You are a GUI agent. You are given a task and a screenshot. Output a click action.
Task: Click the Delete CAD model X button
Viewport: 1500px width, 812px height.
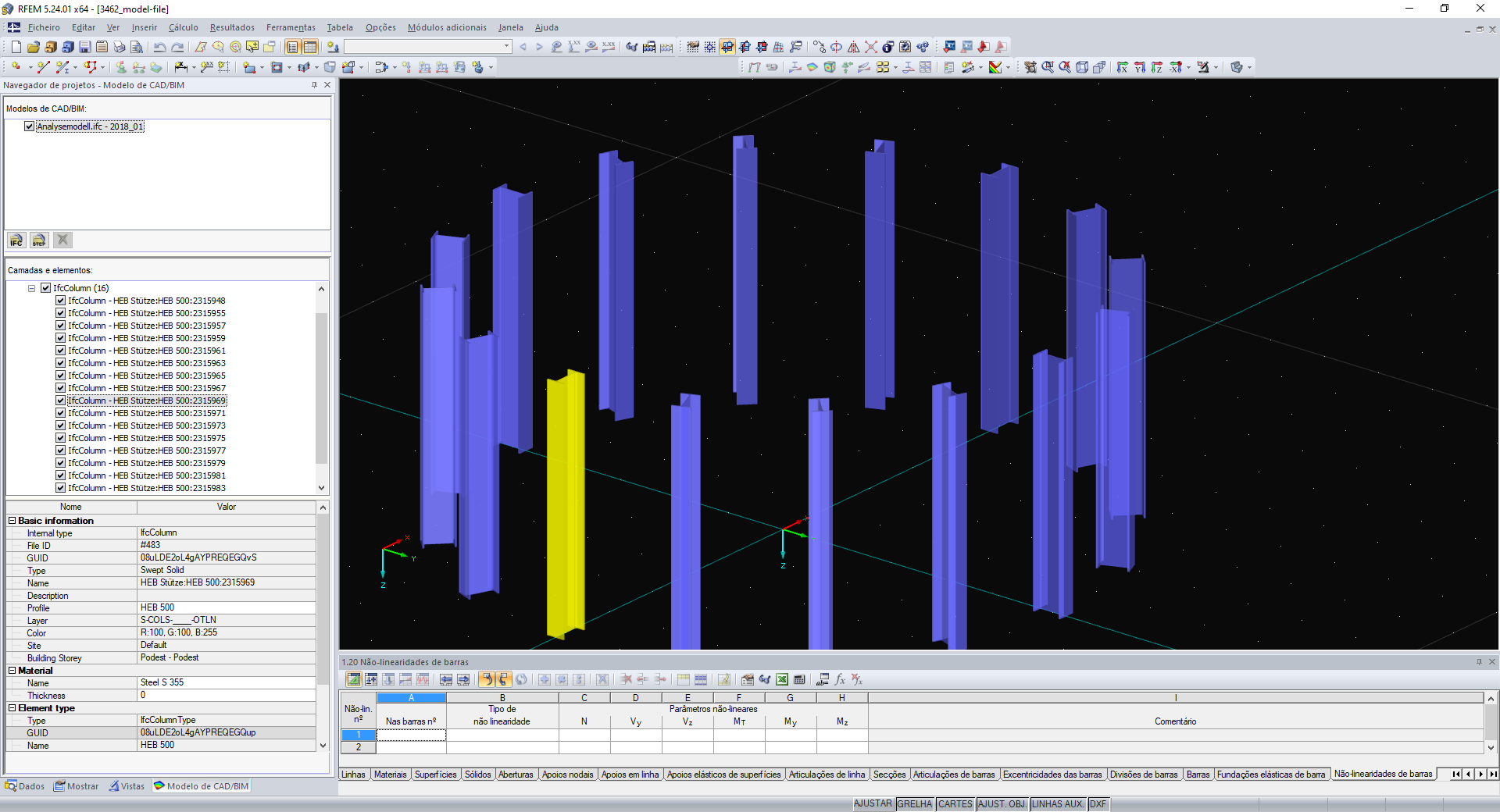63,240
